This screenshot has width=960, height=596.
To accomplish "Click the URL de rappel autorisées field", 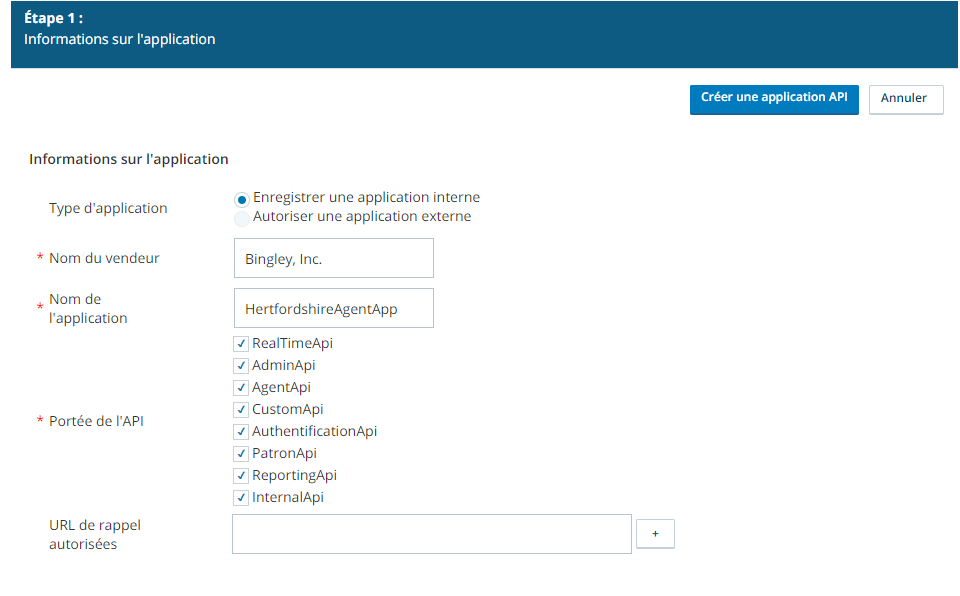I will (432, 534).
